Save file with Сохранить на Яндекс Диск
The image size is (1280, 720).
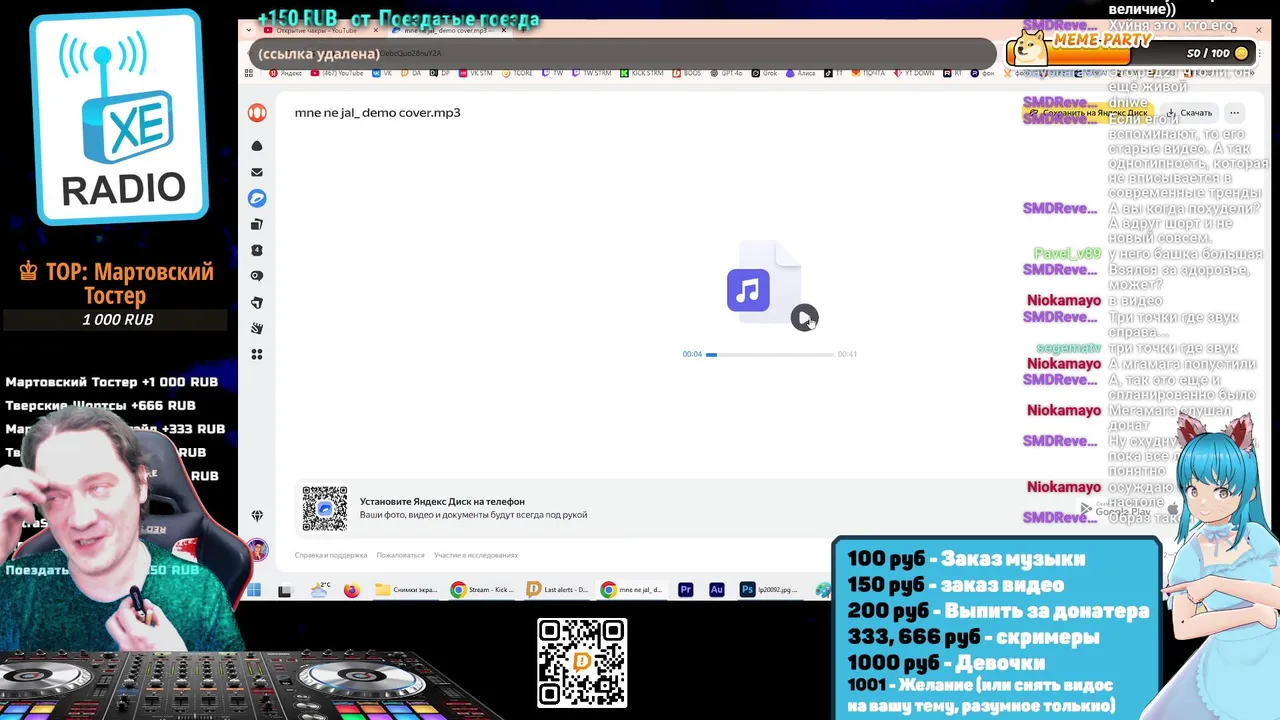tap(1088, 113)
